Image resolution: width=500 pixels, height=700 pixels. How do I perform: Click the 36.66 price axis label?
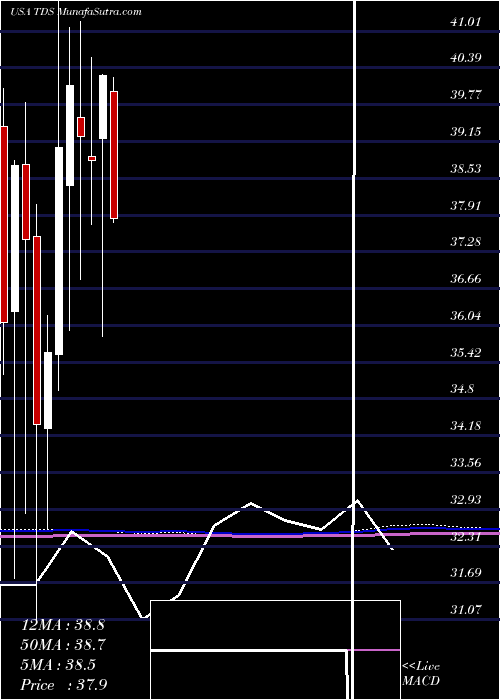[x=466, y=279]
